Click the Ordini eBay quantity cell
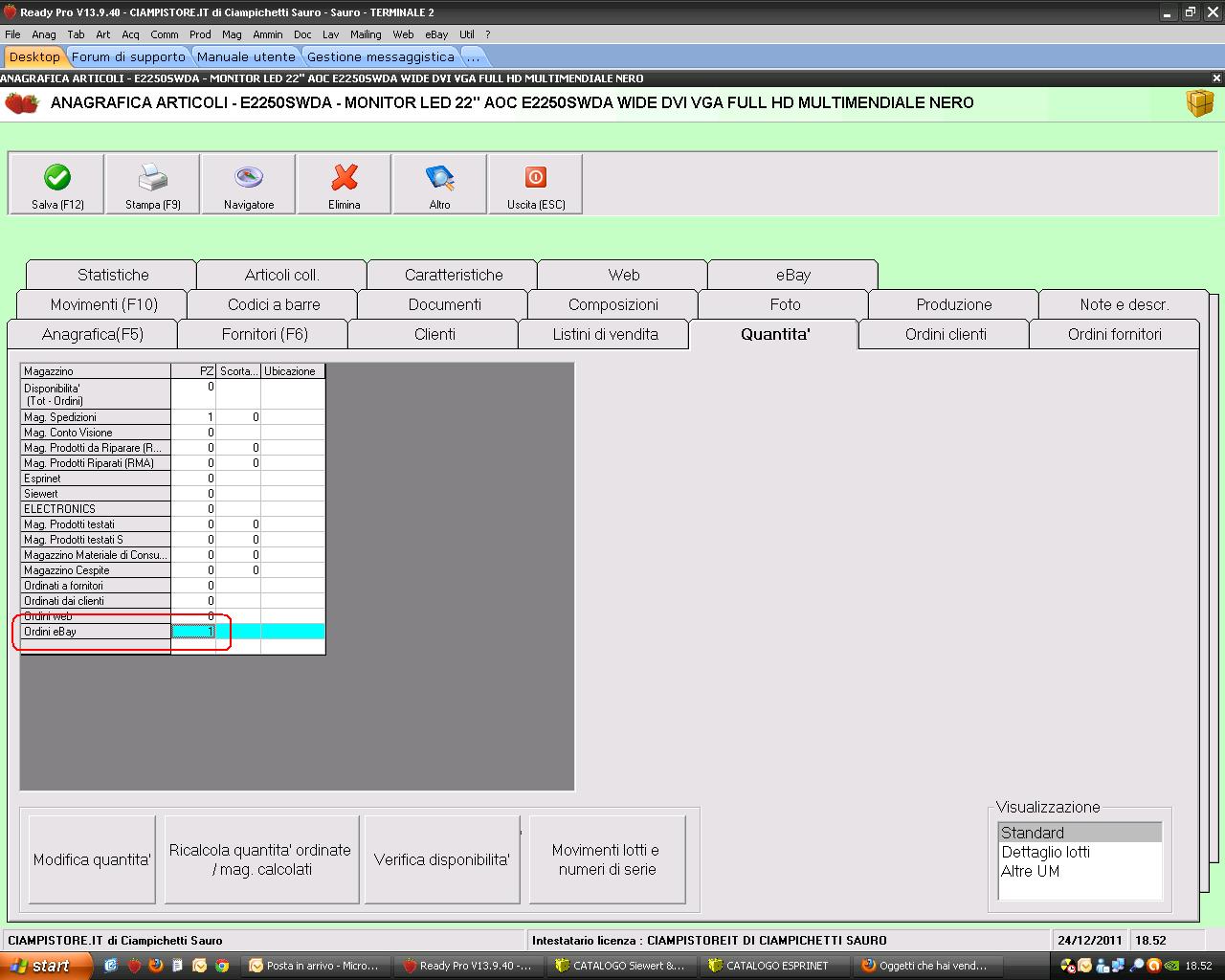1225x980 pixels. 193,632
